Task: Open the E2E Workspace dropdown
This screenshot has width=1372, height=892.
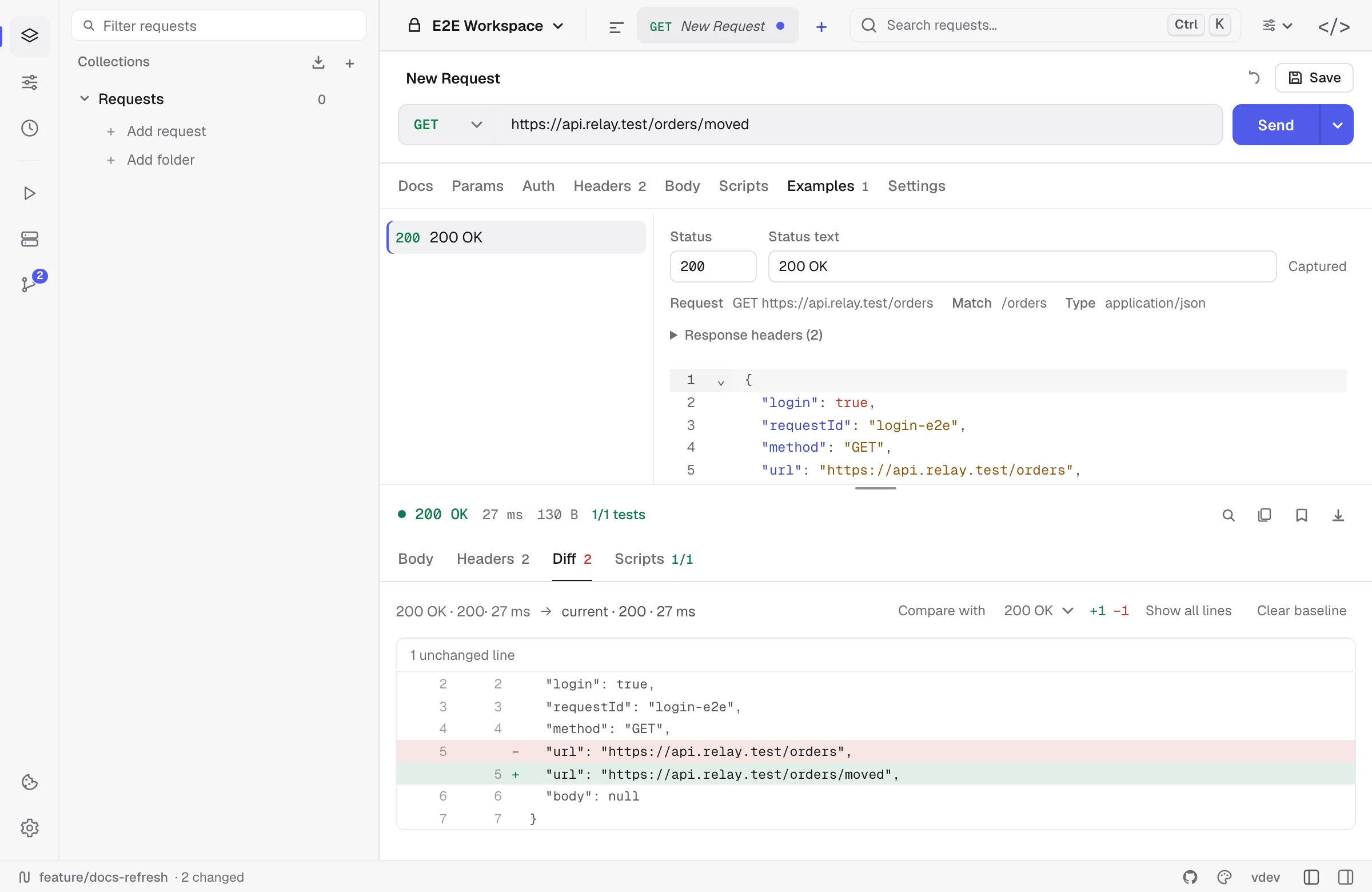Action: [x=486, y=26]
